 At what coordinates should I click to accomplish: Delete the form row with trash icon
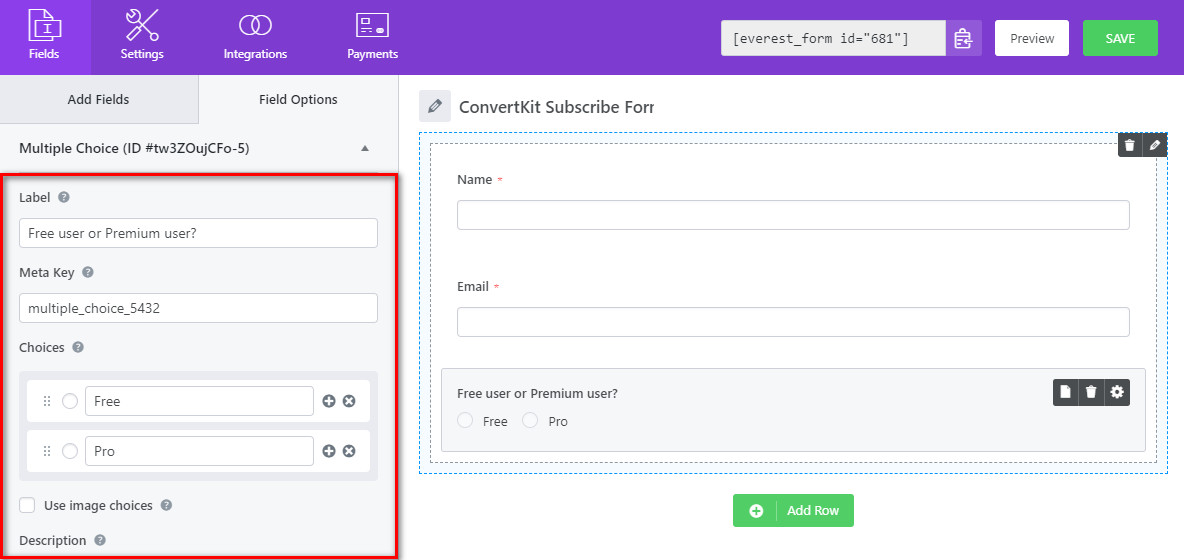click(1130, 146)
